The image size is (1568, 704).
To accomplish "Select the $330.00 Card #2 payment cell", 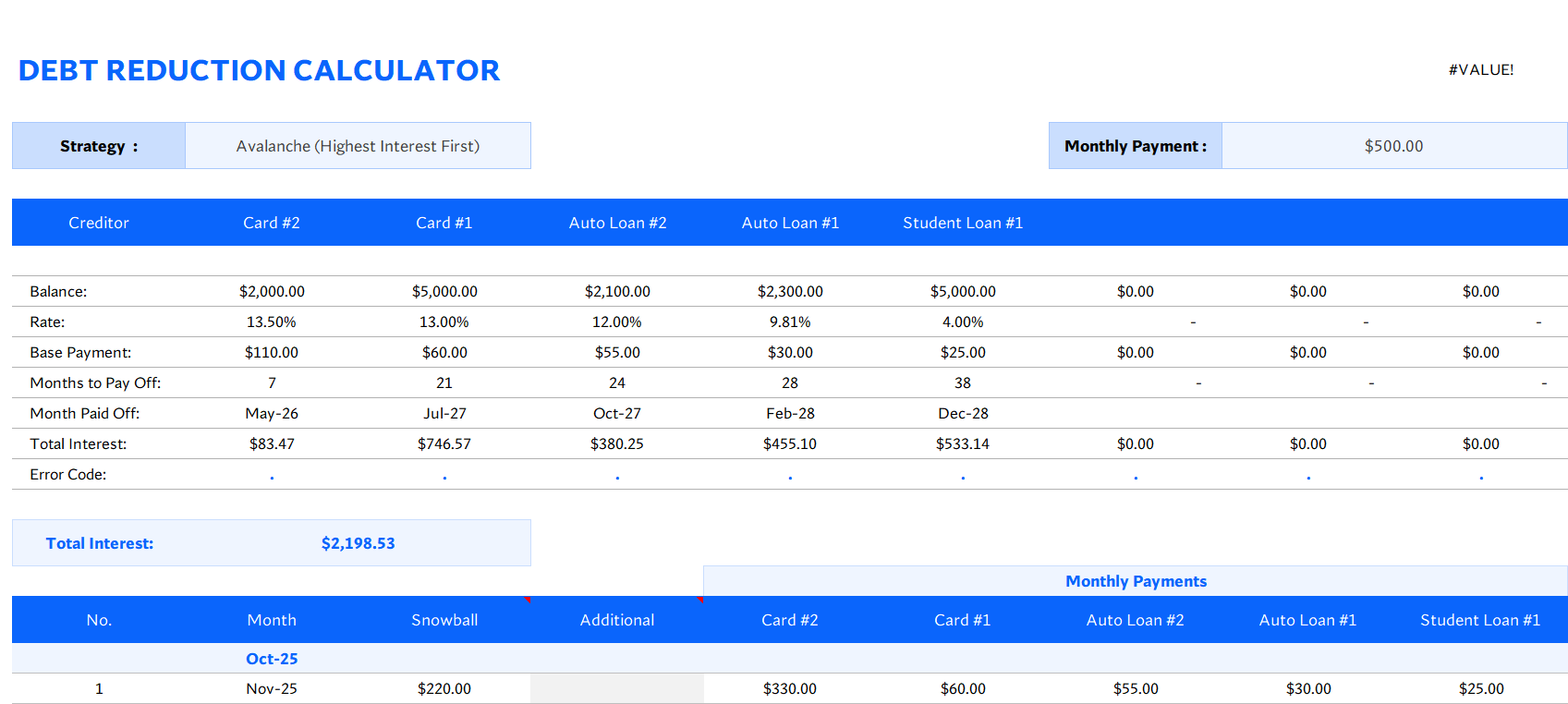I will [x=790, y=688].
